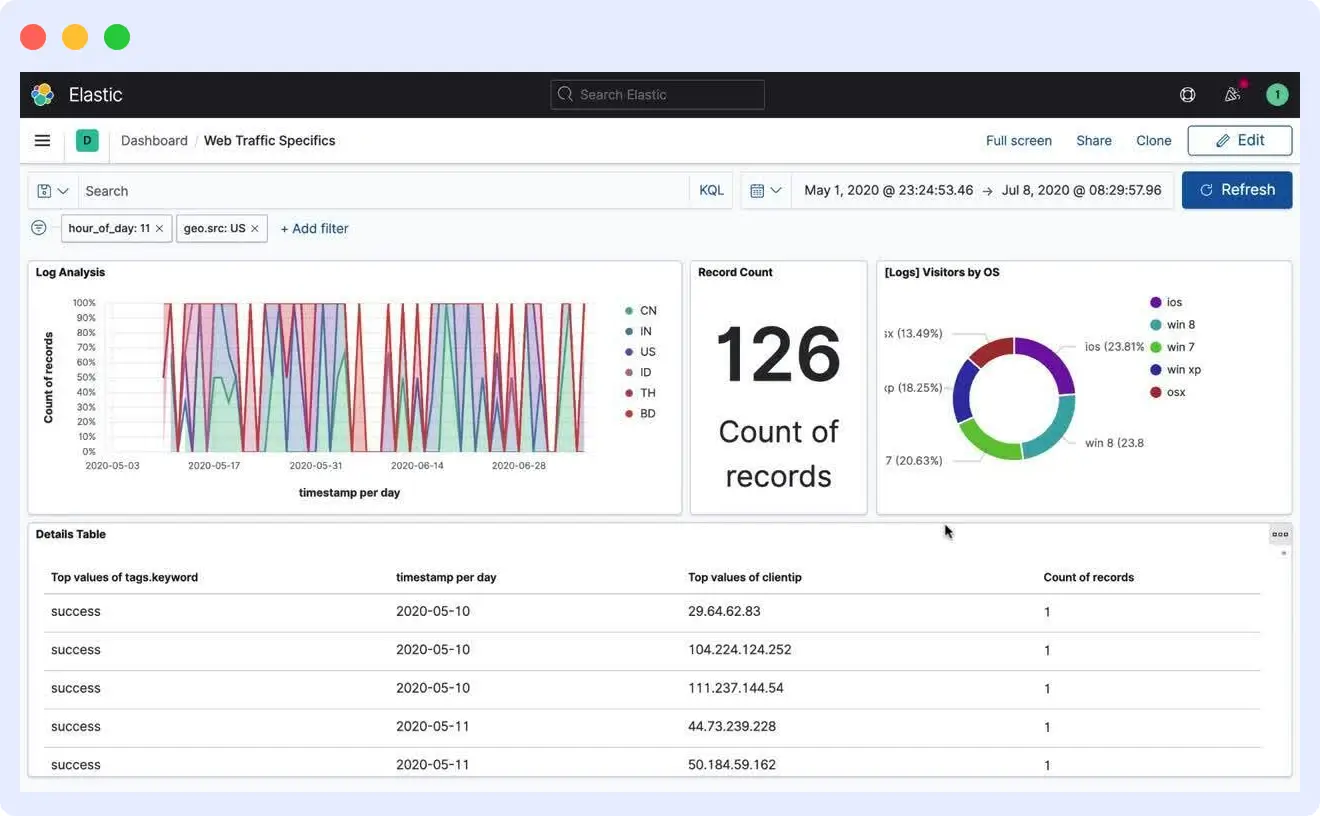Switch the query language by clicking KQL

pyautogui.click(x=710, y=190)
